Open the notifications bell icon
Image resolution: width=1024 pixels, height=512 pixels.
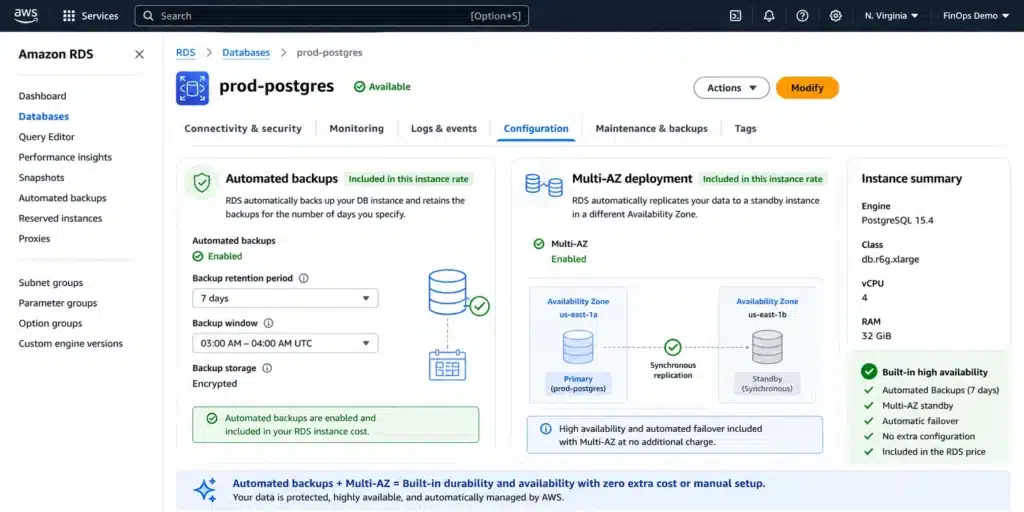[769, 16]
